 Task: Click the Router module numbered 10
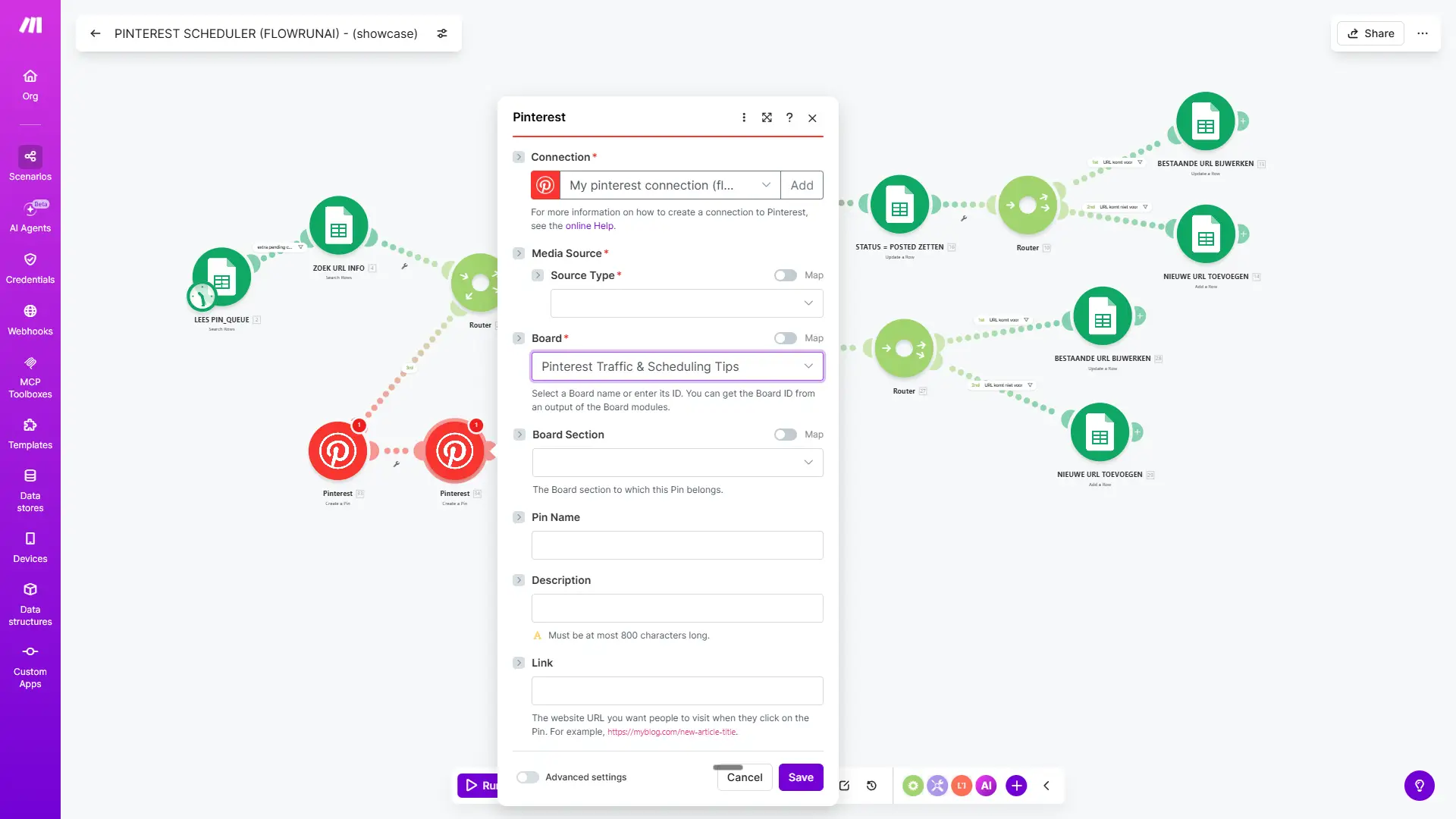[x=1028, y=205]
